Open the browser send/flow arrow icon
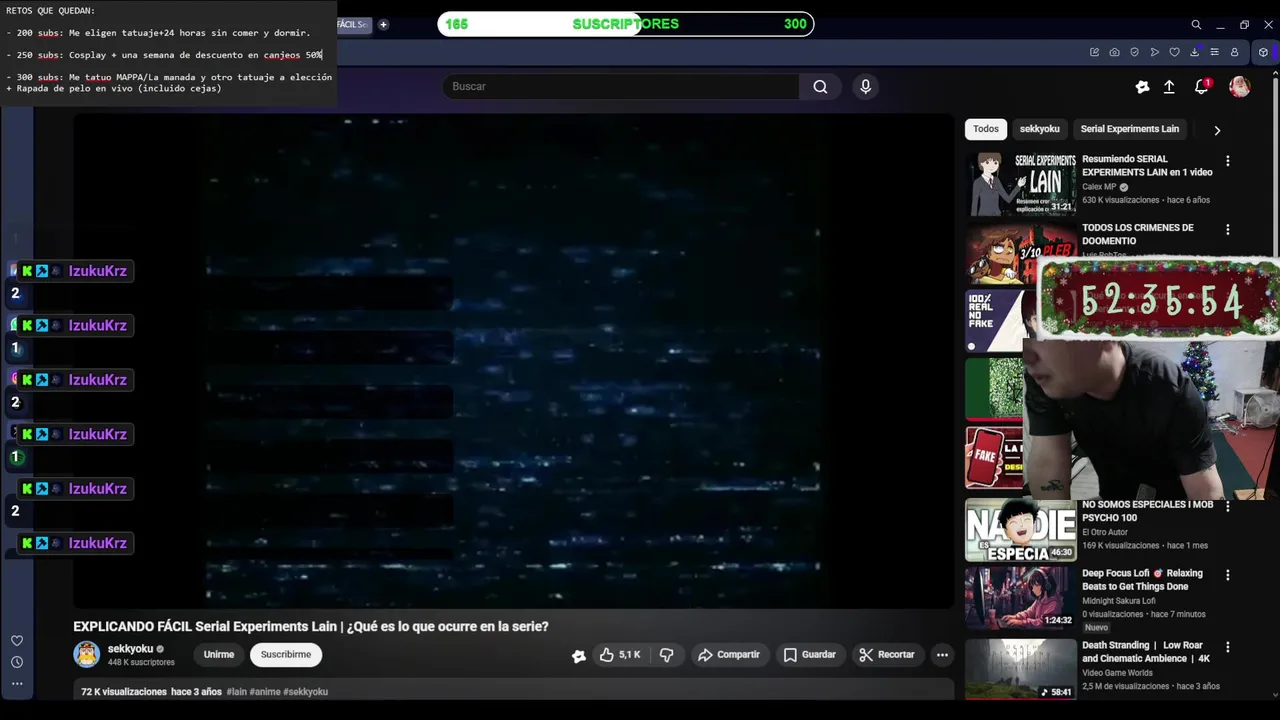1280x720 pixels. click(x=1154, y=52)
